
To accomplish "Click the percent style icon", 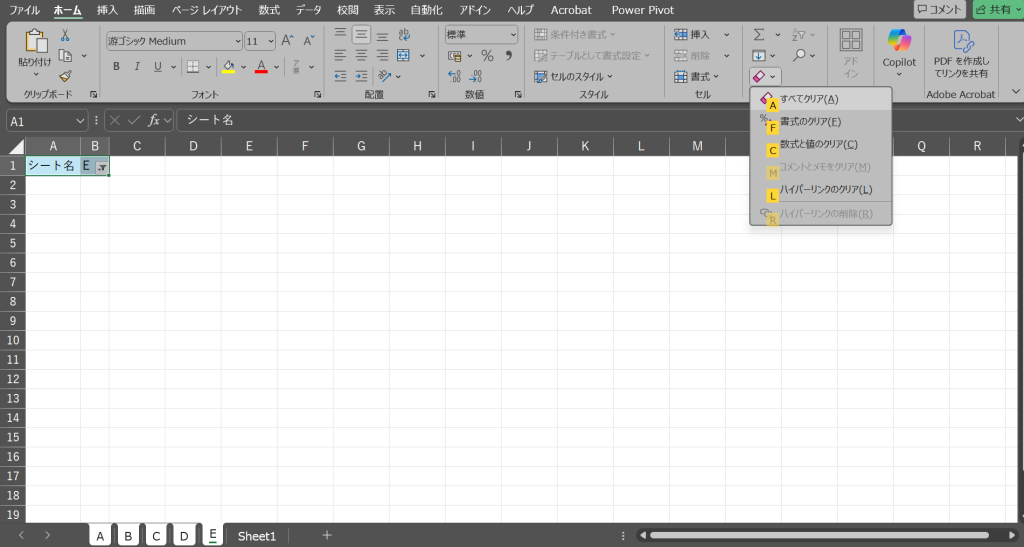I will [x=487, y=56].
